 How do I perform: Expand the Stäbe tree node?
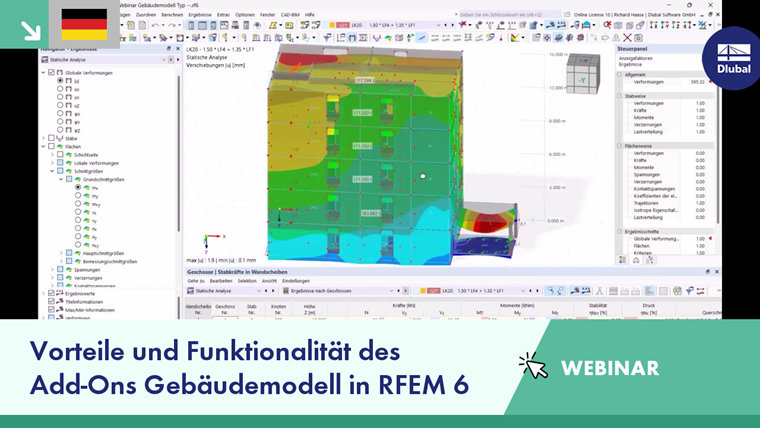click(43, 138)
